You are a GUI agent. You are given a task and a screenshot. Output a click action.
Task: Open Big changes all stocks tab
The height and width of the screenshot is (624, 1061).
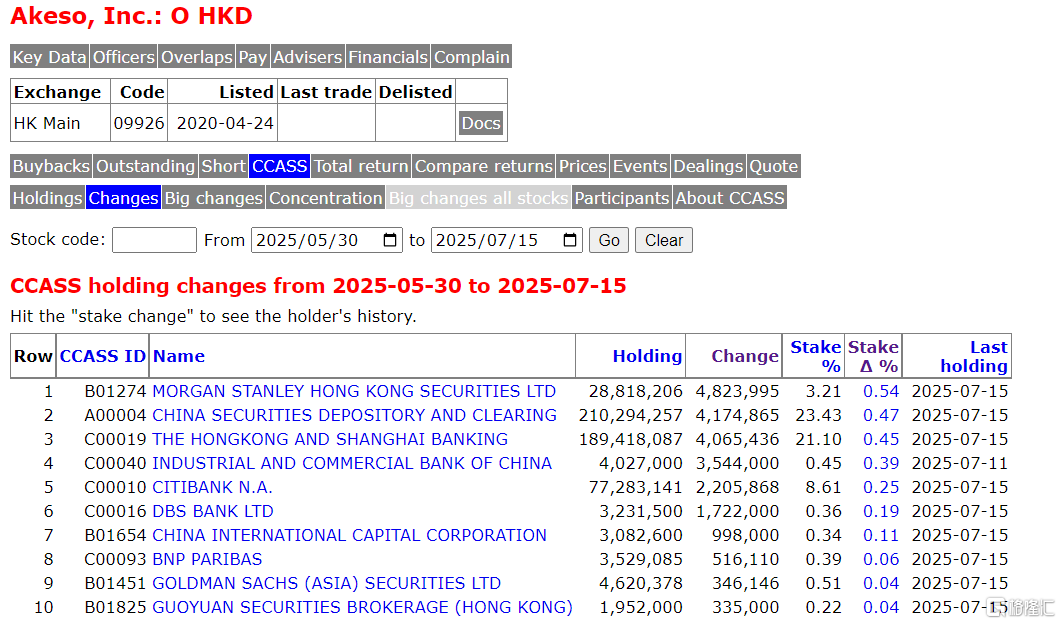[x=478, y=198]
